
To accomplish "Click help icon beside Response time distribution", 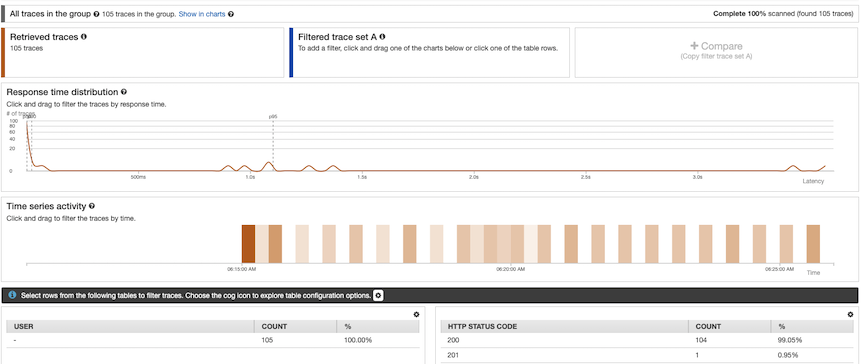I will tap(124, 92).
